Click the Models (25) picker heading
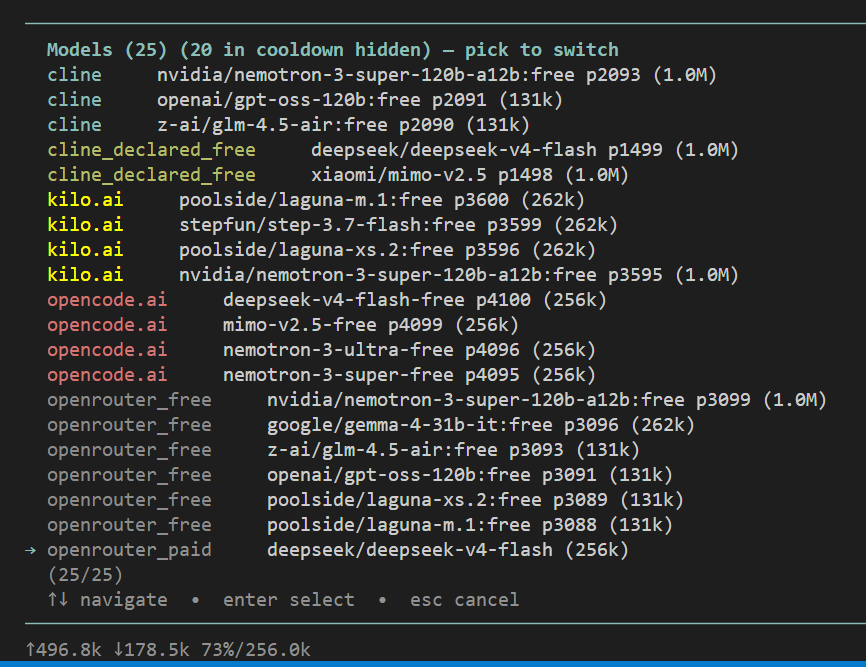866x667 pixels. tap(332, 50)
